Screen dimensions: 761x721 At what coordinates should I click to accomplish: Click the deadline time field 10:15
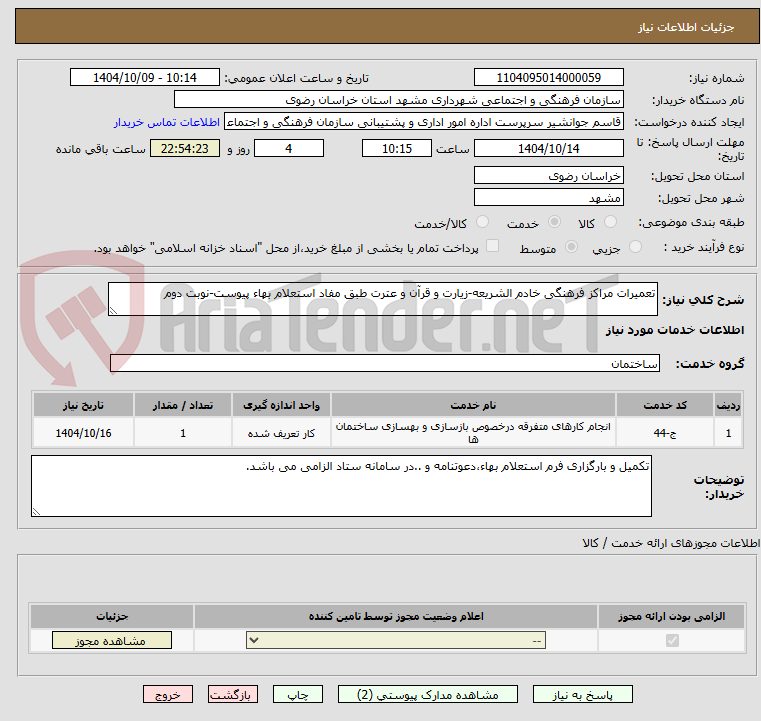[x=397, y=148]
